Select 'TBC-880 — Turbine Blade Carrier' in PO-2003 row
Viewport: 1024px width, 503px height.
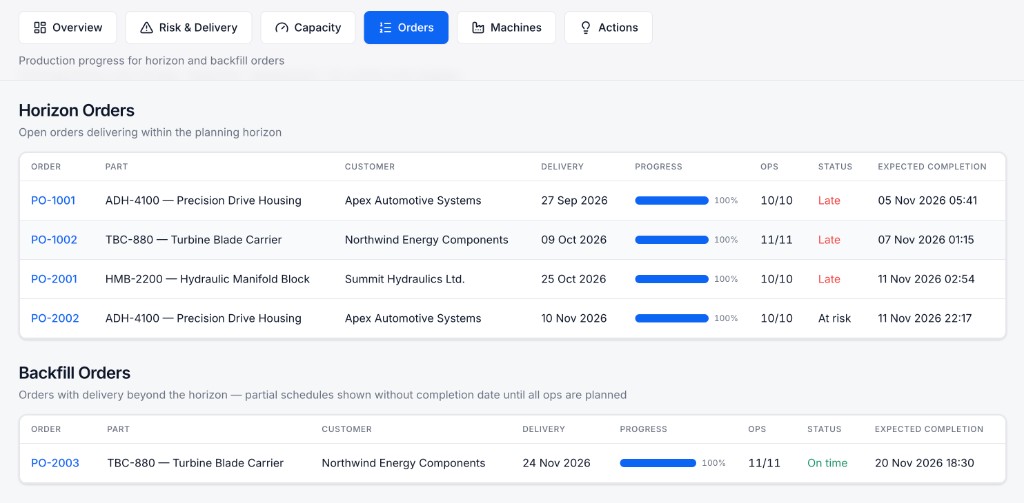click(196, 463)
